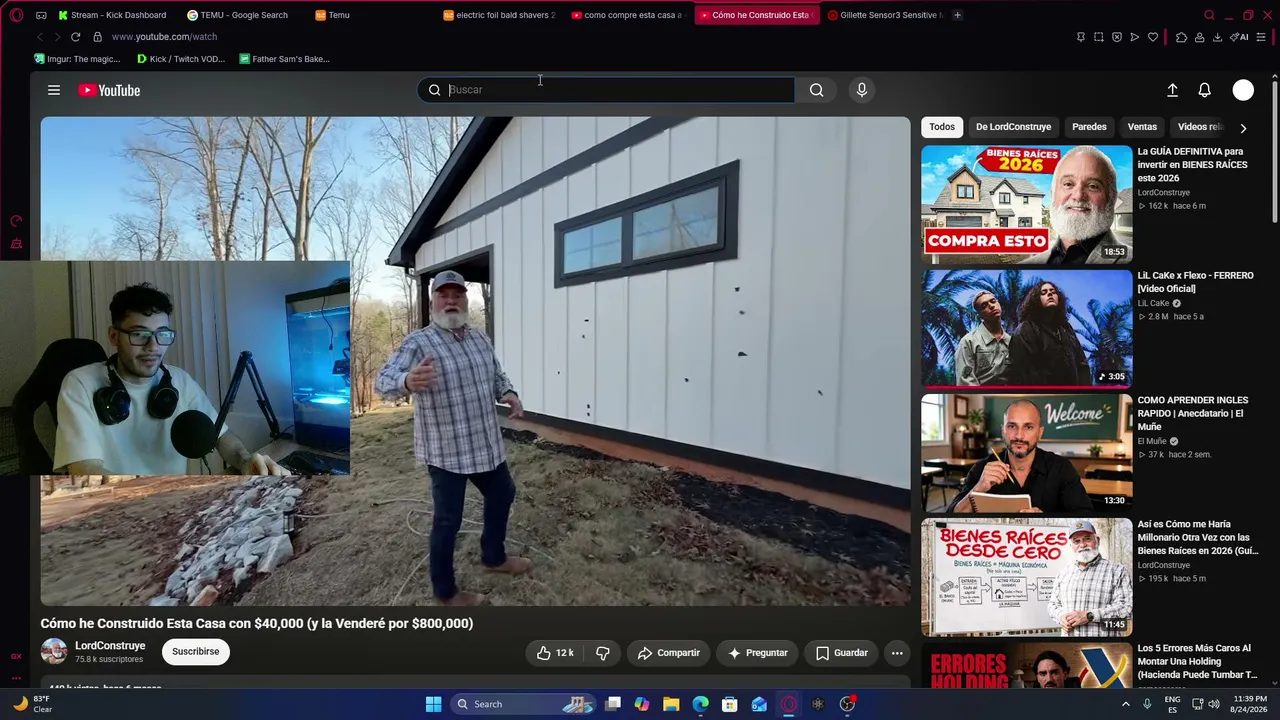Open the BIENES RAÍCES 2026 guide thumbnail
The width and height of the screenshot is (1280, 720).
pos(1026,204)
